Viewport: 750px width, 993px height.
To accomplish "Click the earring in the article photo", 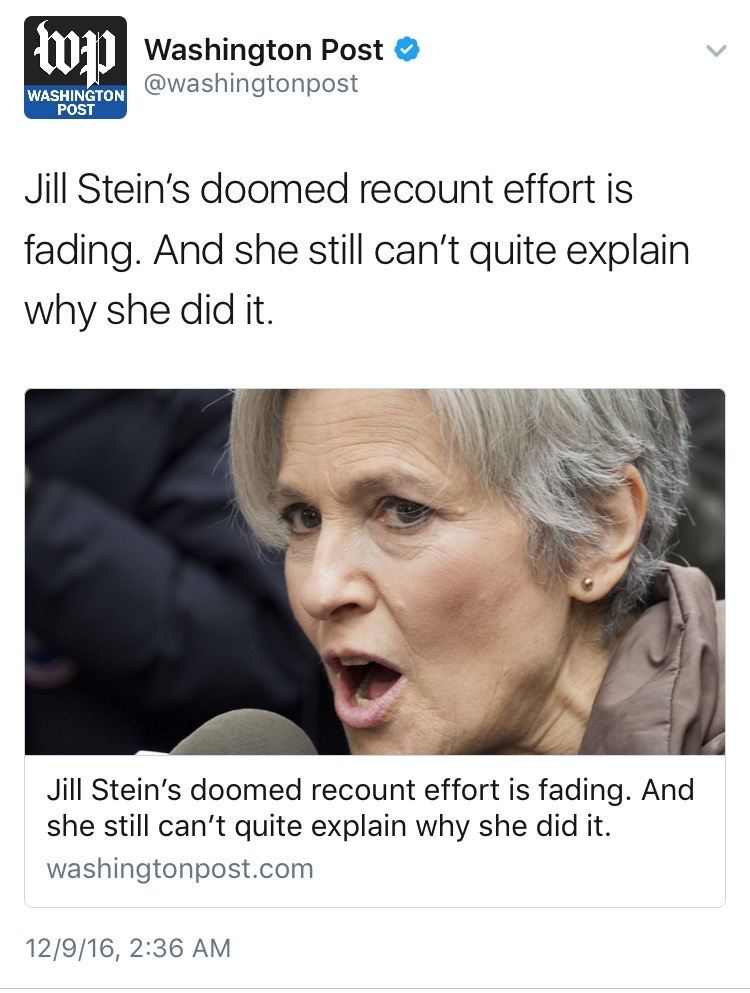I will click(x=588, y=583).
